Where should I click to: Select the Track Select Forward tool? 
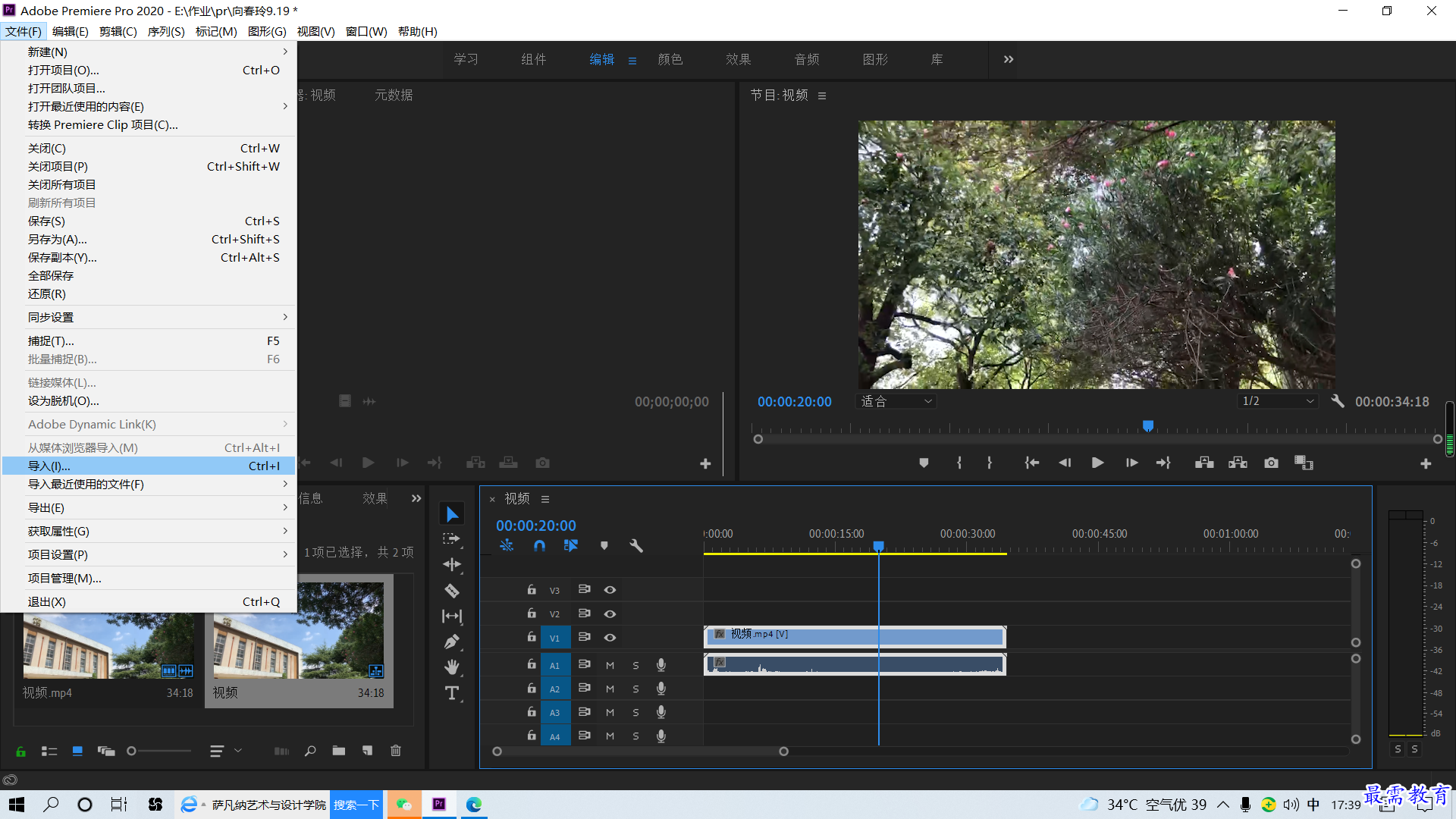click(452, 539)
